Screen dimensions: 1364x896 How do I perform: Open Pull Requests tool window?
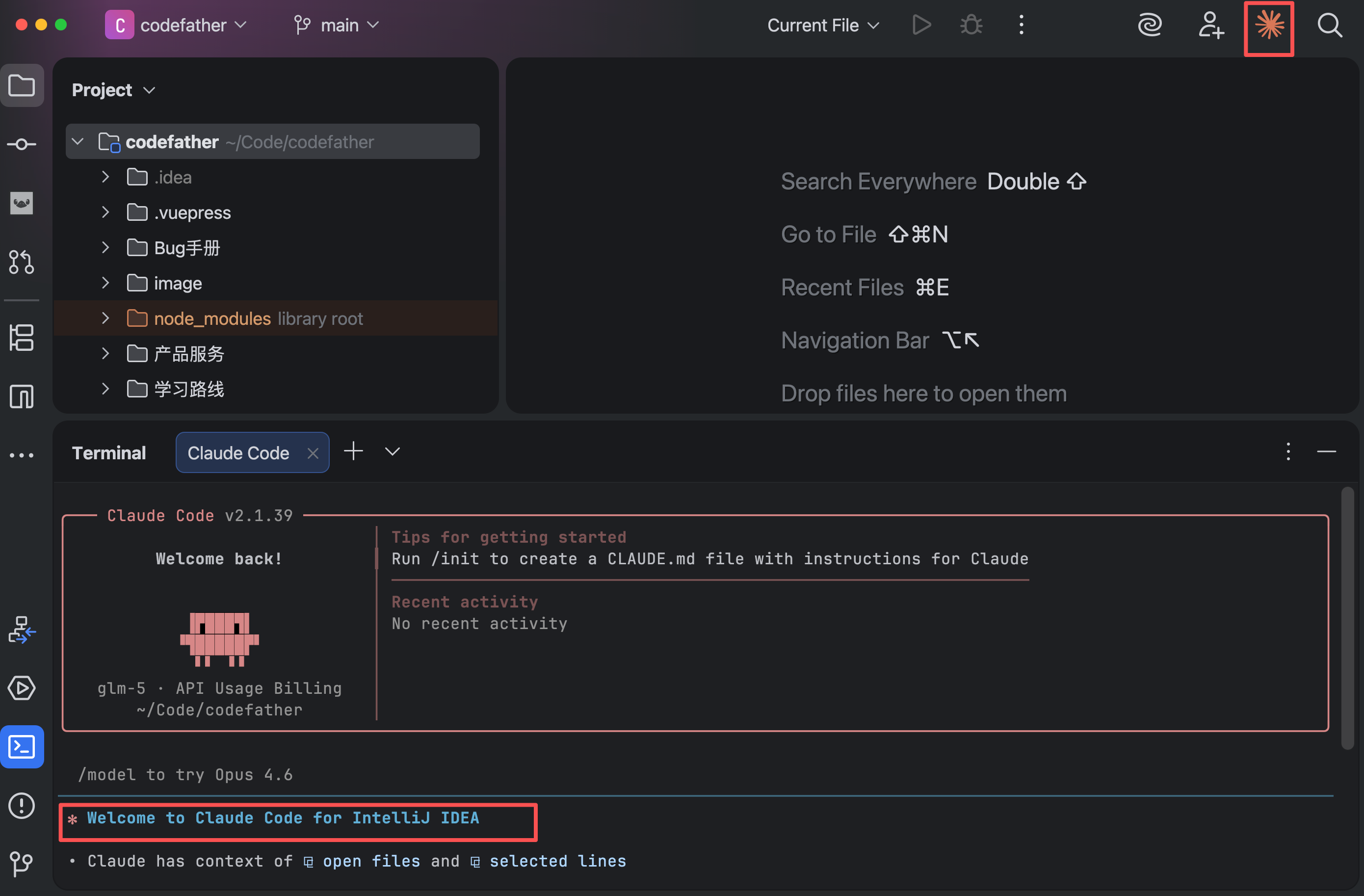22,262
